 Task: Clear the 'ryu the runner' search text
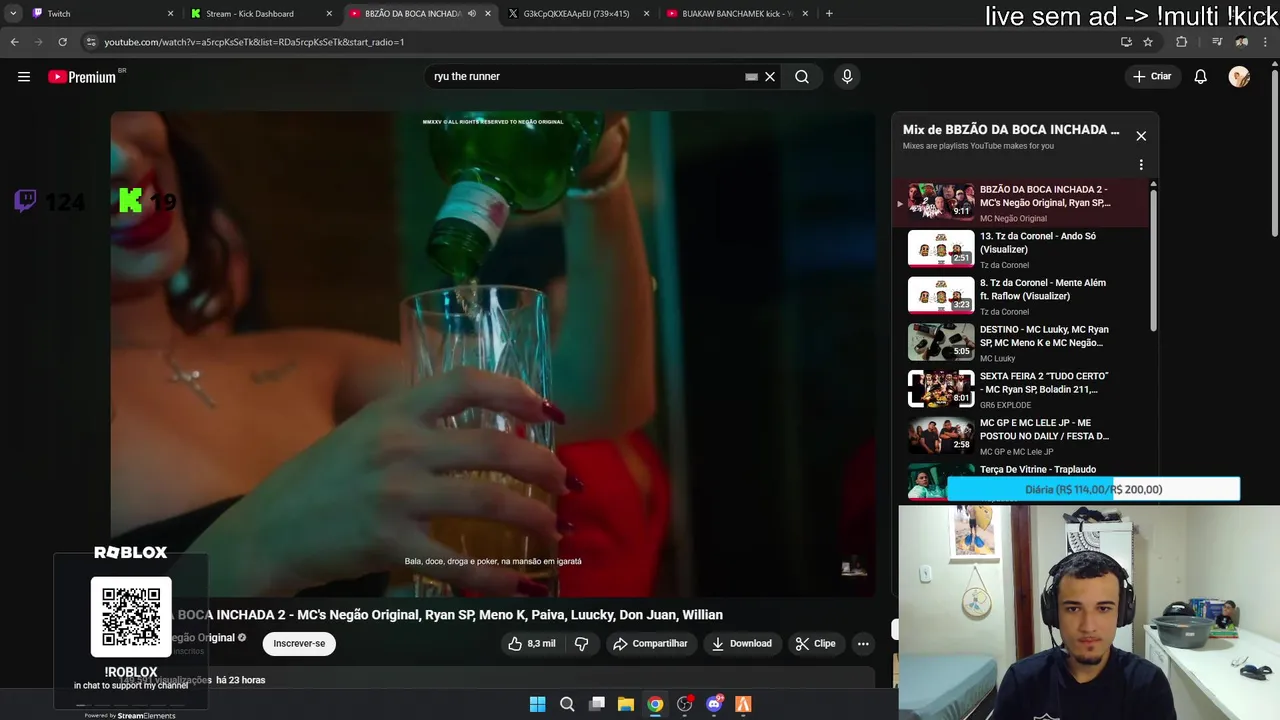770,77
